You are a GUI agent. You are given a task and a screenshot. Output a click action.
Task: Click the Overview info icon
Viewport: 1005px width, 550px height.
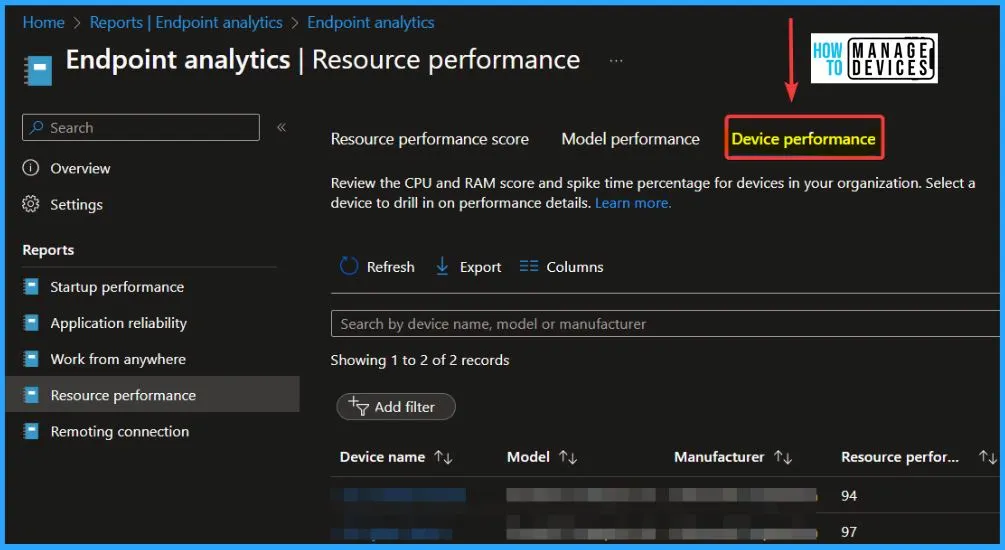pyautogui.click(x=31, y=168)
